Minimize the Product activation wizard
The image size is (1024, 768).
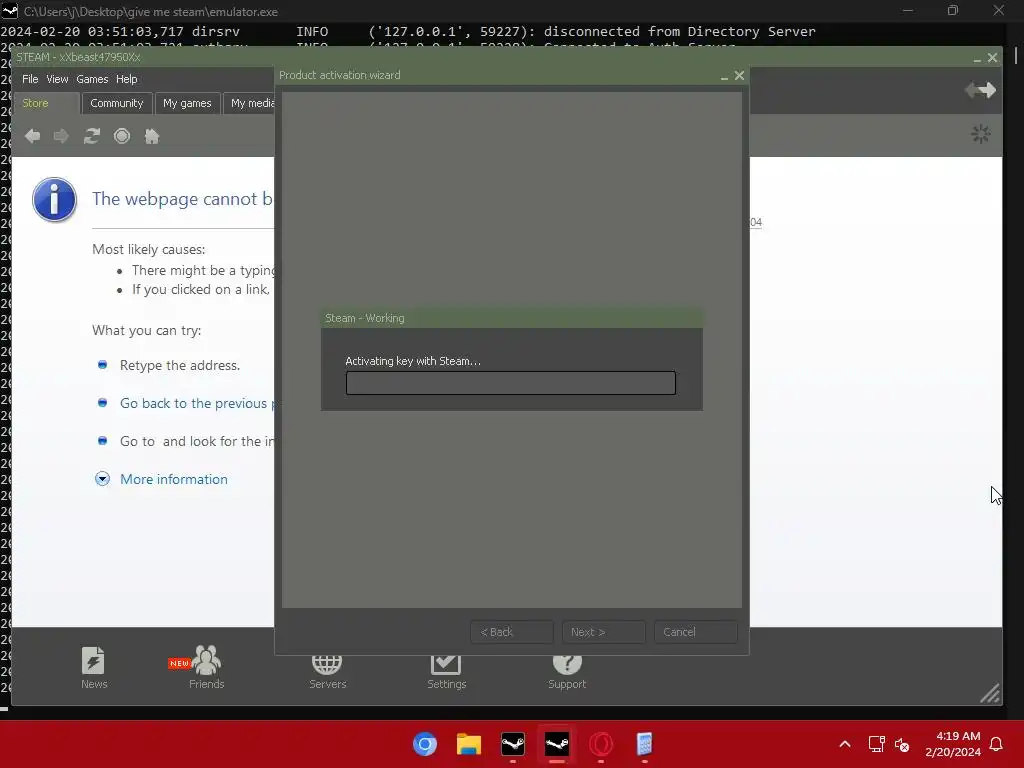coord(724,76)
